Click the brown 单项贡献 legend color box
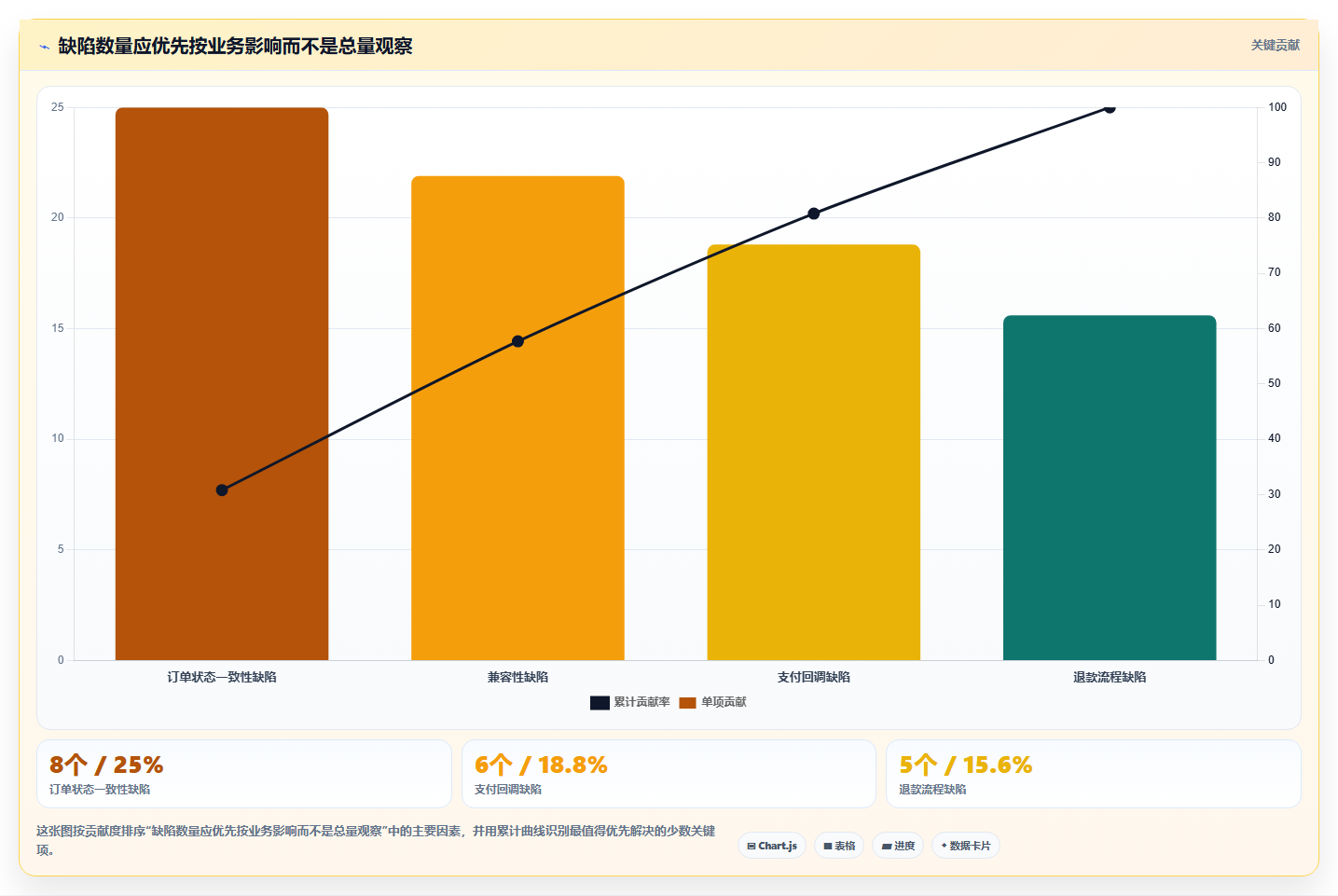The width and height of the screenshot is (1338, 896). coord(688,703)
